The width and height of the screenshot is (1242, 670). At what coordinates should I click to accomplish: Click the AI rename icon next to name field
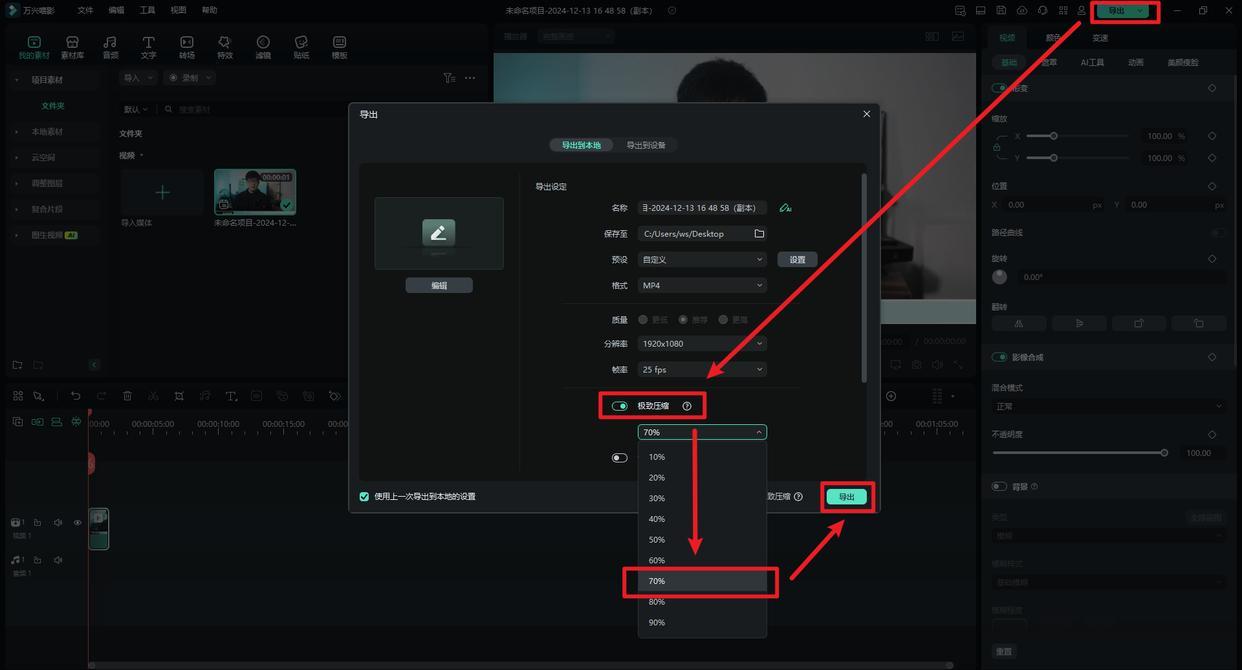785,208
